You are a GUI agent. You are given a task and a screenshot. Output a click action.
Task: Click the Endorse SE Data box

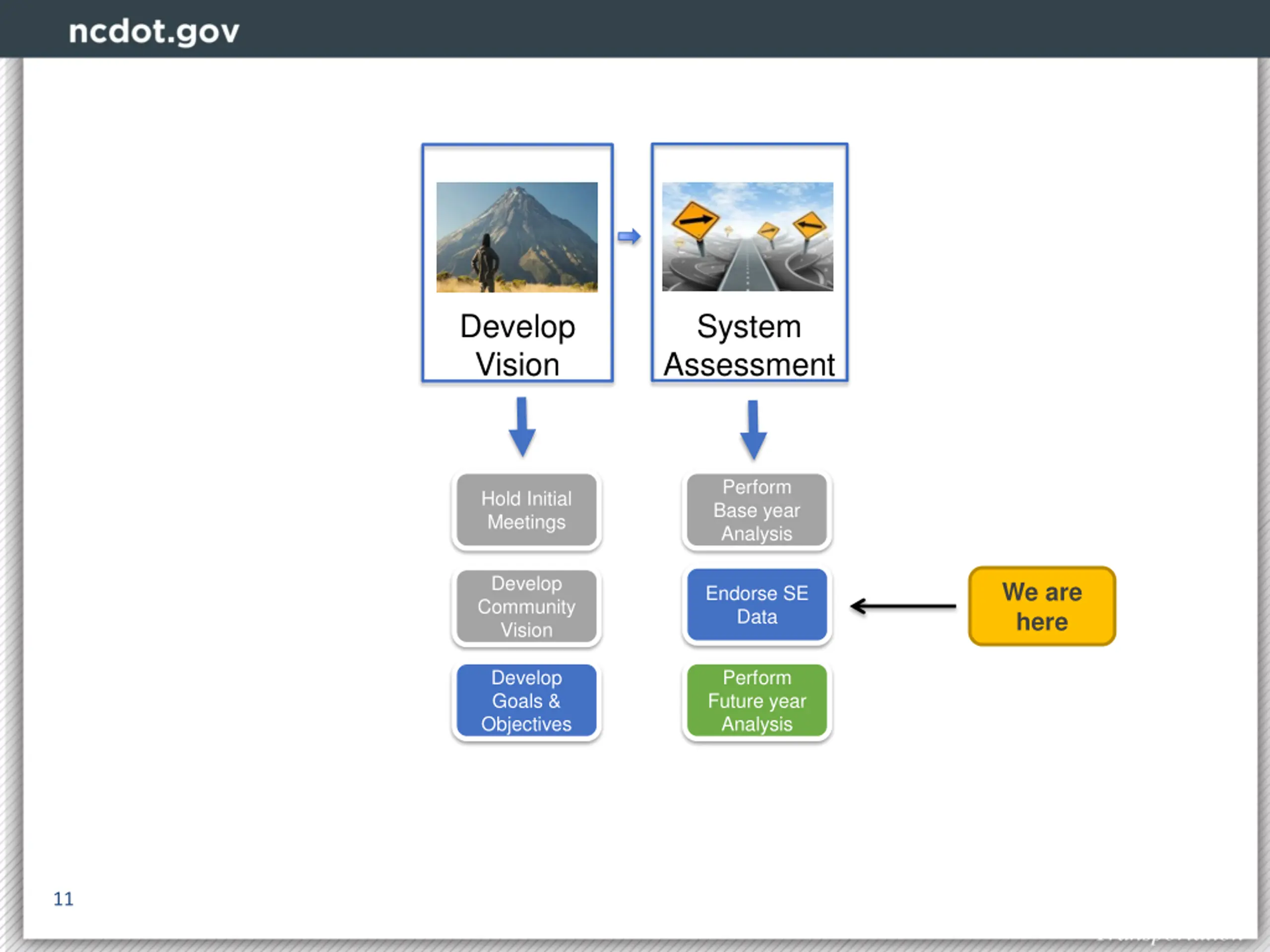point(757,605)
